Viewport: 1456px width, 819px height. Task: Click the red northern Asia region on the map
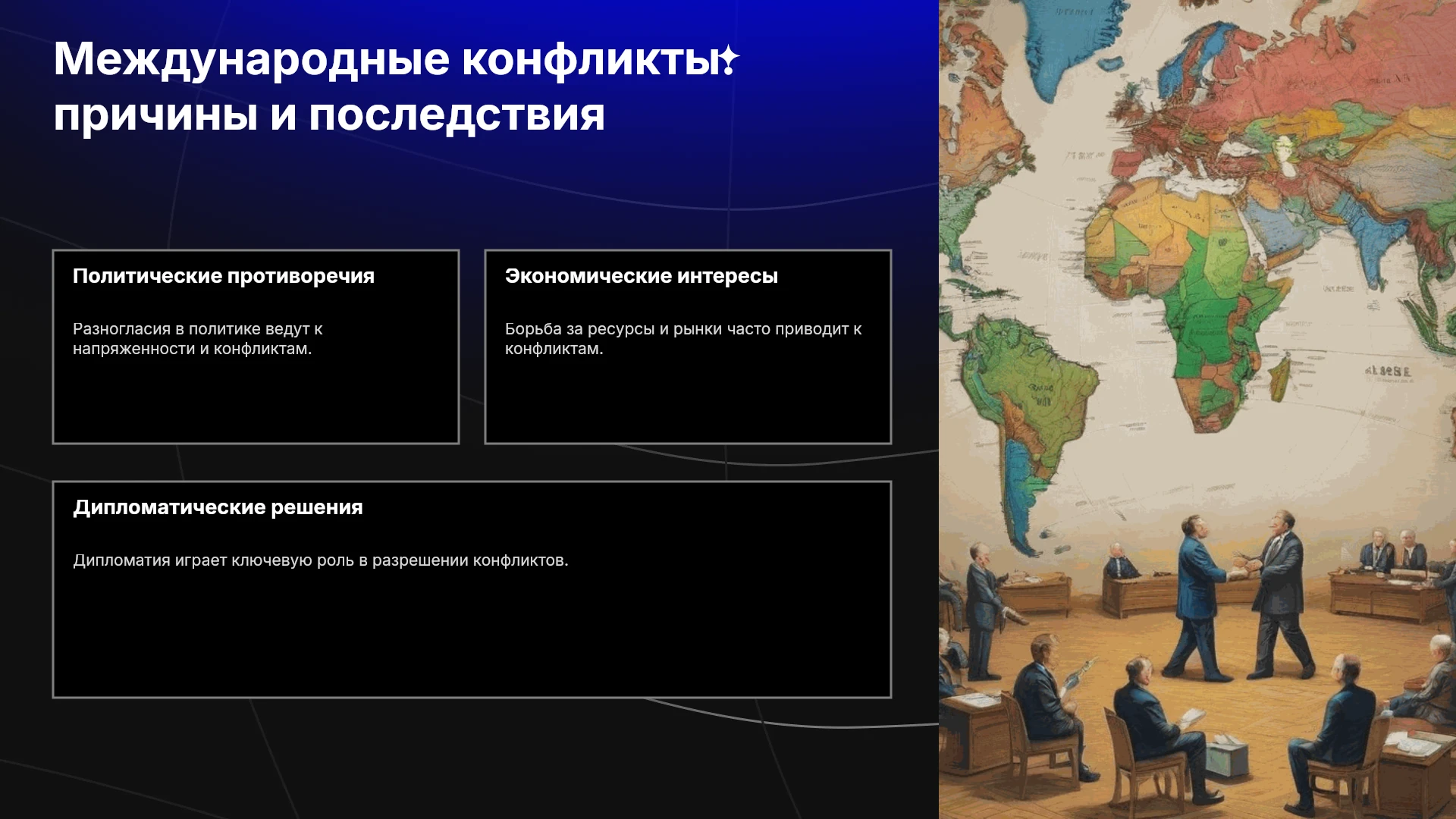coord(1327,68)
